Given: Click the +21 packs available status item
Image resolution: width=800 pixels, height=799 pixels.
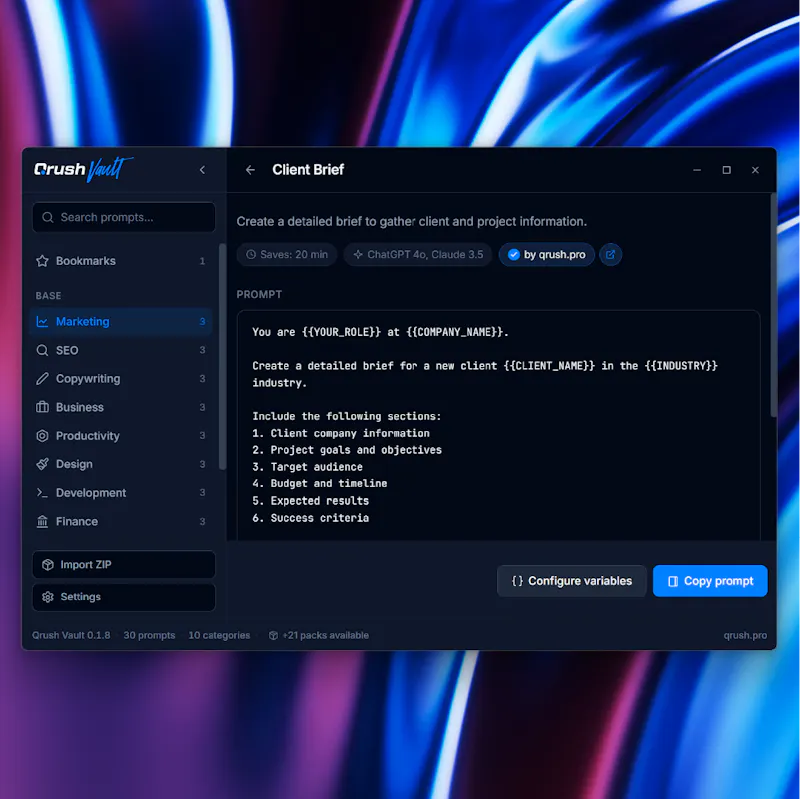Looking at the screenshot, I should point(319,635).
